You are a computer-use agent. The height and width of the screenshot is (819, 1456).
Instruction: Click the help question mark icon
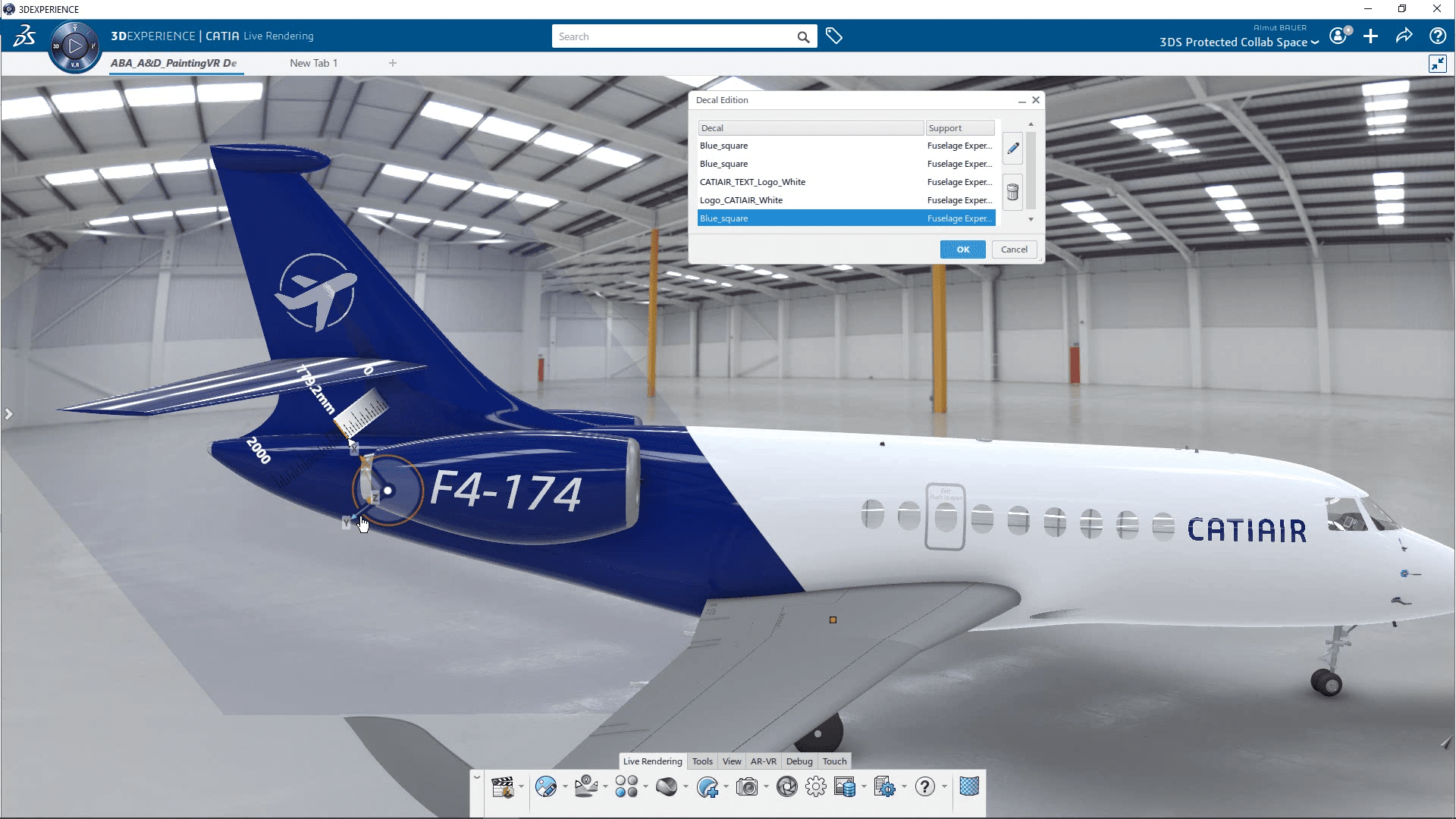click(x=924, y=787)
